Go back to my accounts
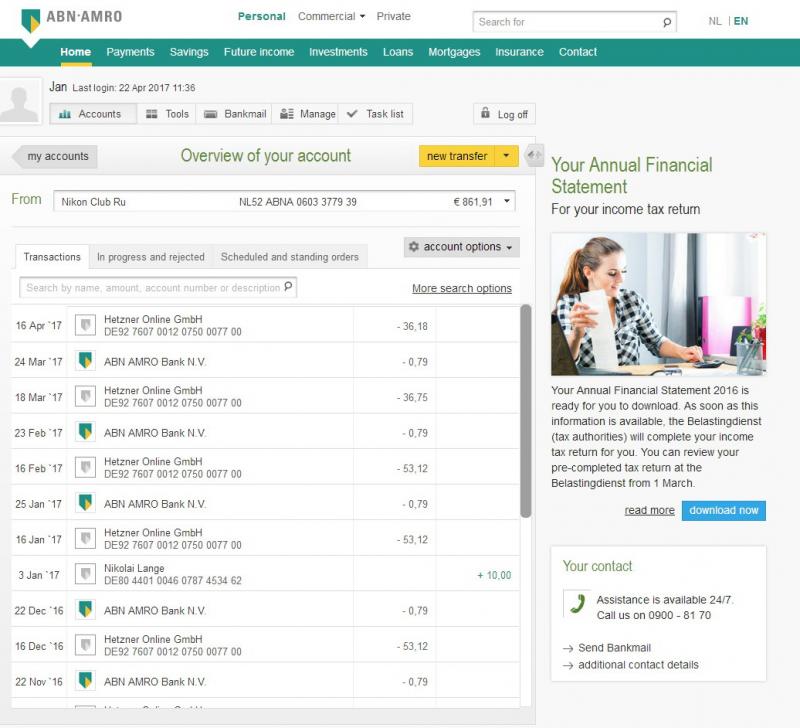Screen dimensions: 800x728 (56, 156)
